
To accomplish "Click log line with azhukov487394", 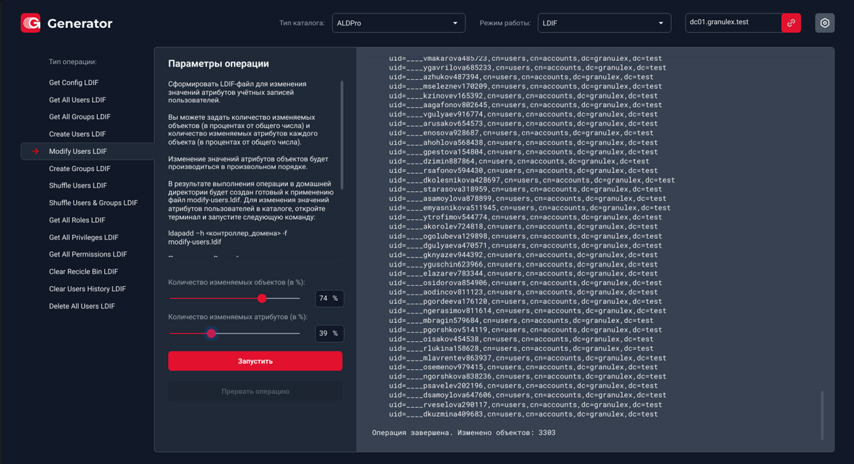I will coord(521,77).
